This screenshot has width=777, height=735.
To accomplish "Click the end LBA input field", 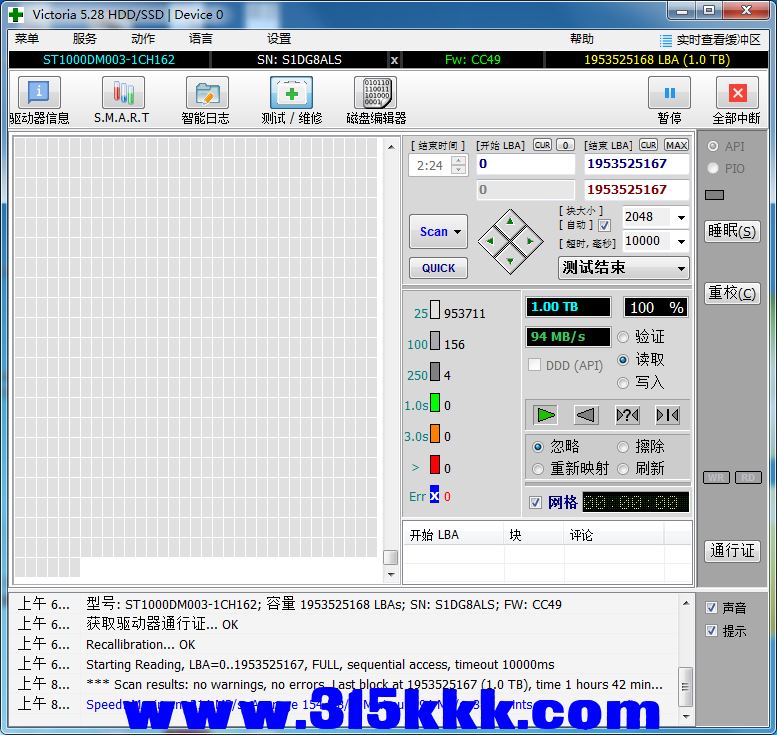I will coord(636,164).
